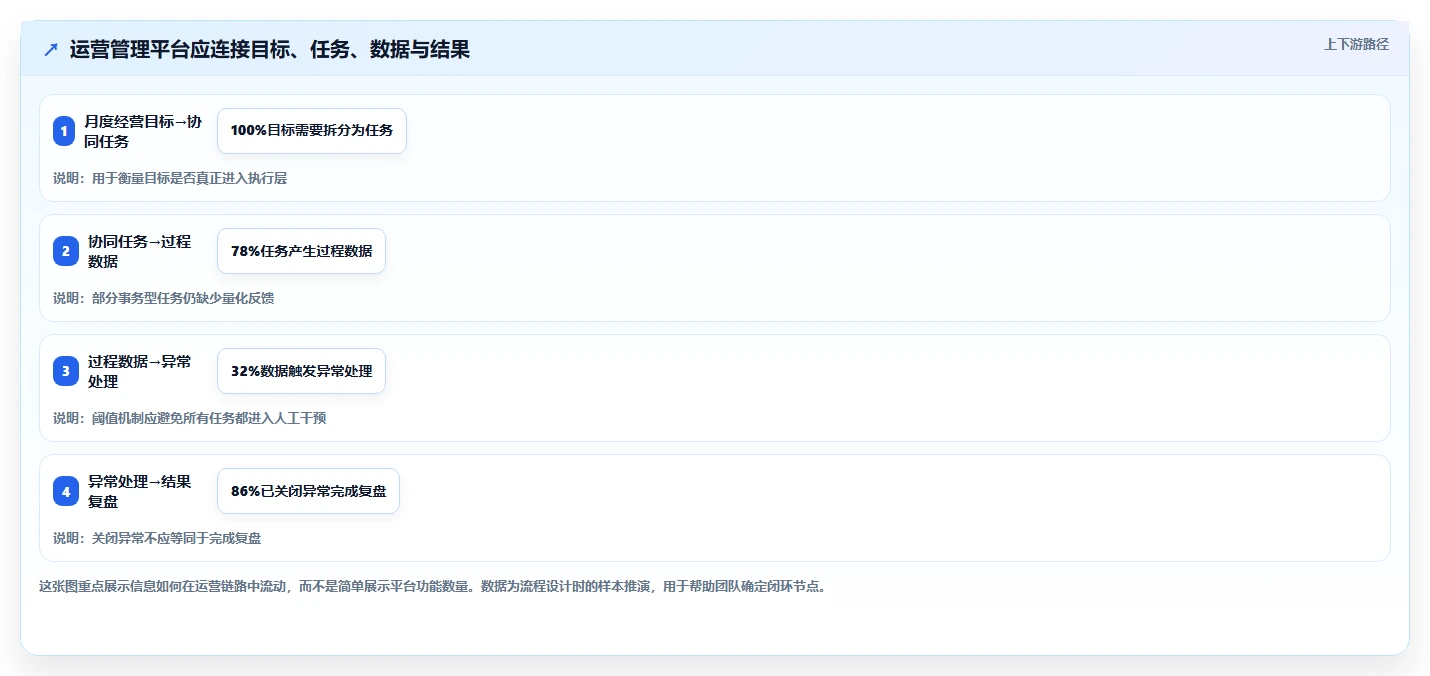Click the 32%数据触发异常处理 chip
This screenshot has height=676, width=1430.
(301, 371)
